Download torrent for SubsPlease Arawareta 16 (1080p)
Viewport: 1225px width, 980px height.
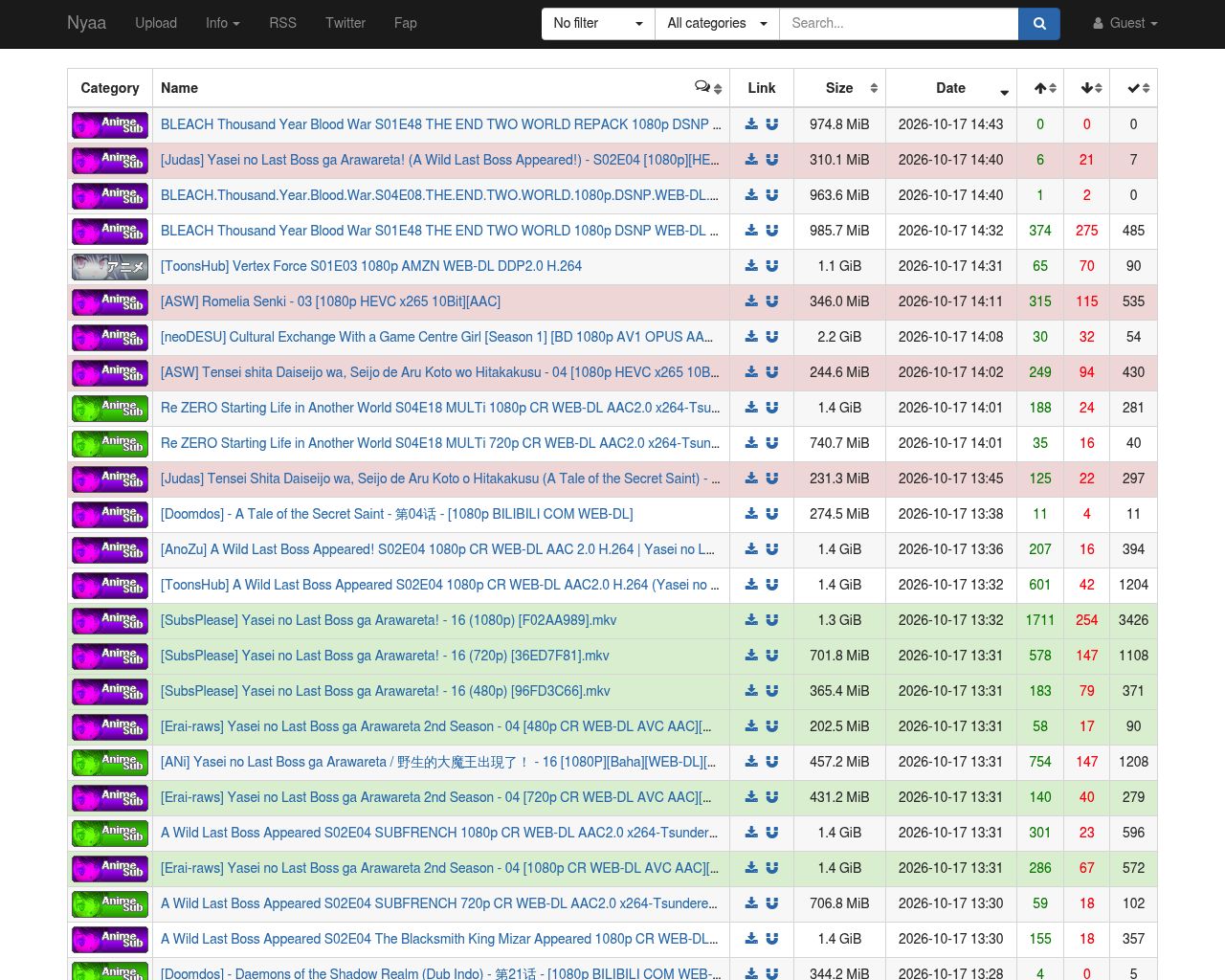(x=751, y=620)
